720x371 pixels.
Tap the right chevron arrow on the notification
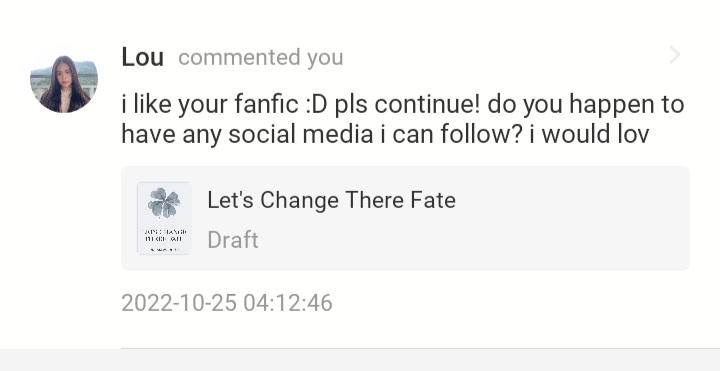(x=675, y=55)
